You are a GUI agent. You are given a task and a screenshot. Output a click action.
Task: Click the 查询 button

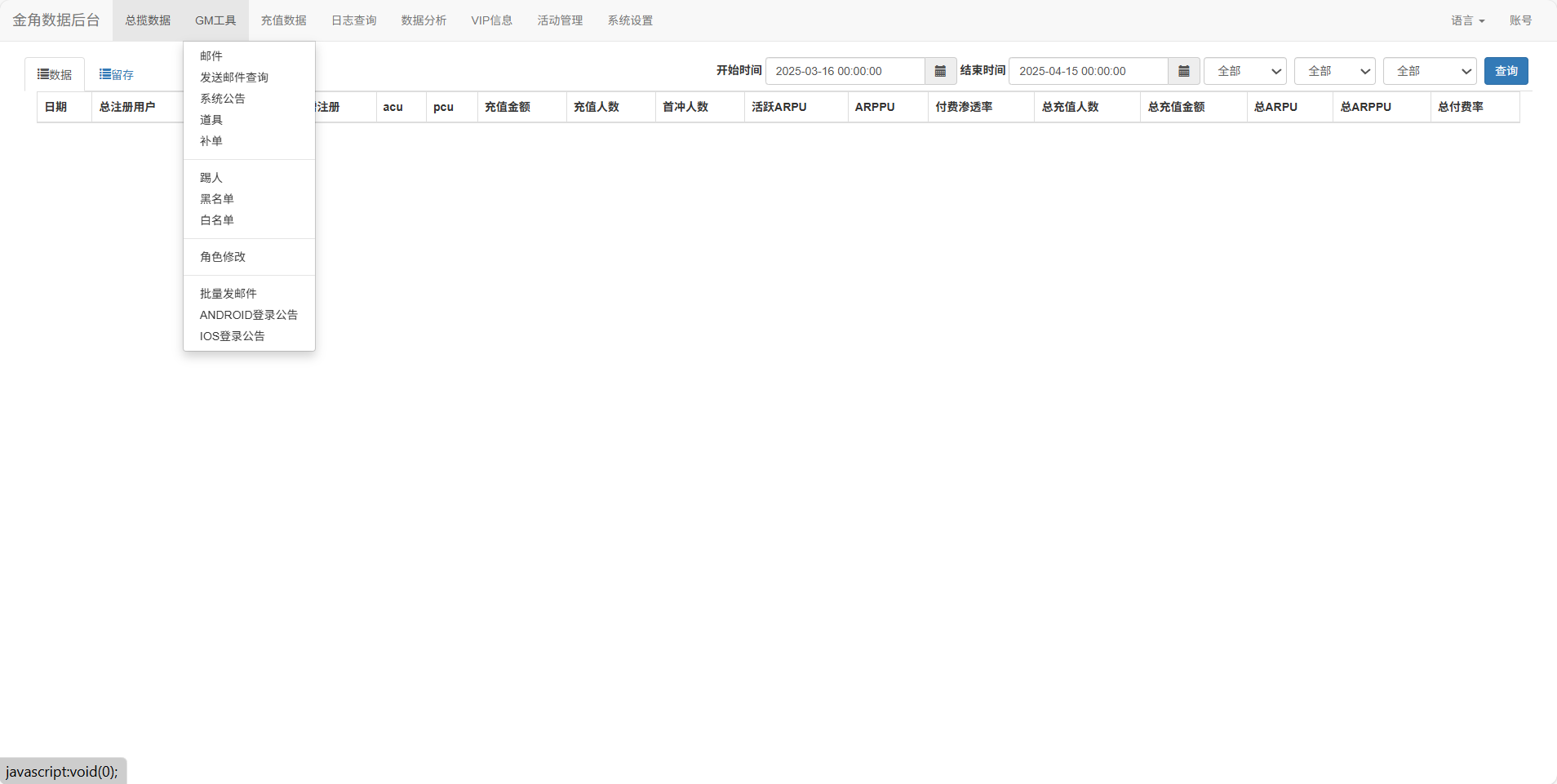(x=1506, y=71)
